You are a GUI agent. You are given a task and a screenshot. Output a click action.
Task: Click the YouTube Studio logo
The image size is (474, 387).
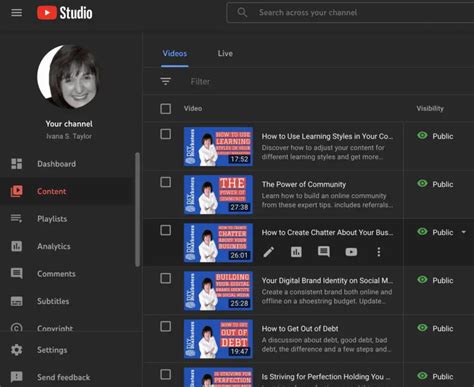pyautogui.click(x=64, y=13)
